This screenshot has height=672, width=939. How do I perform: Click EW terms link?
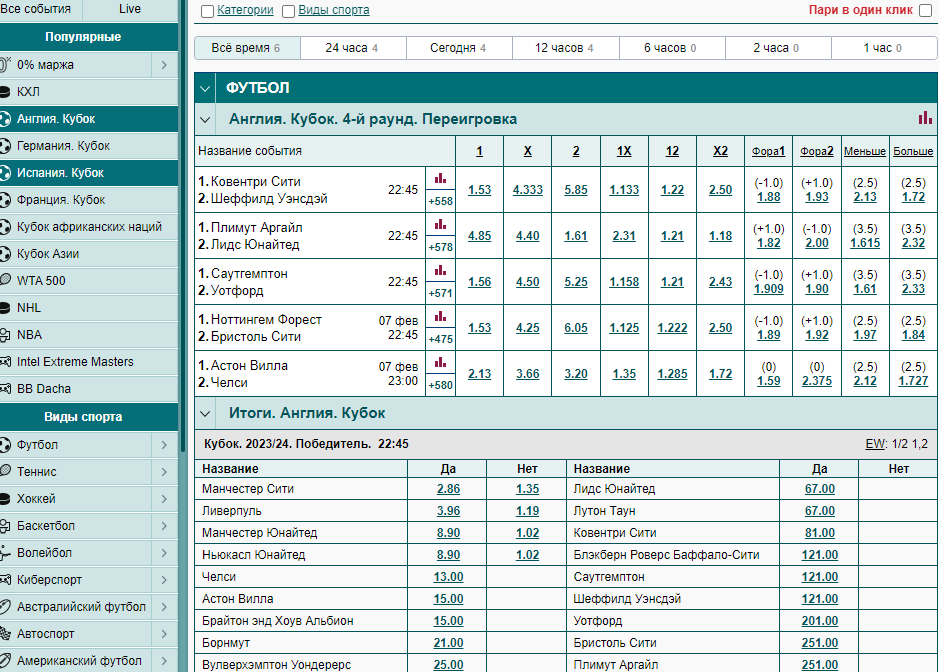(x=875, y=444)
